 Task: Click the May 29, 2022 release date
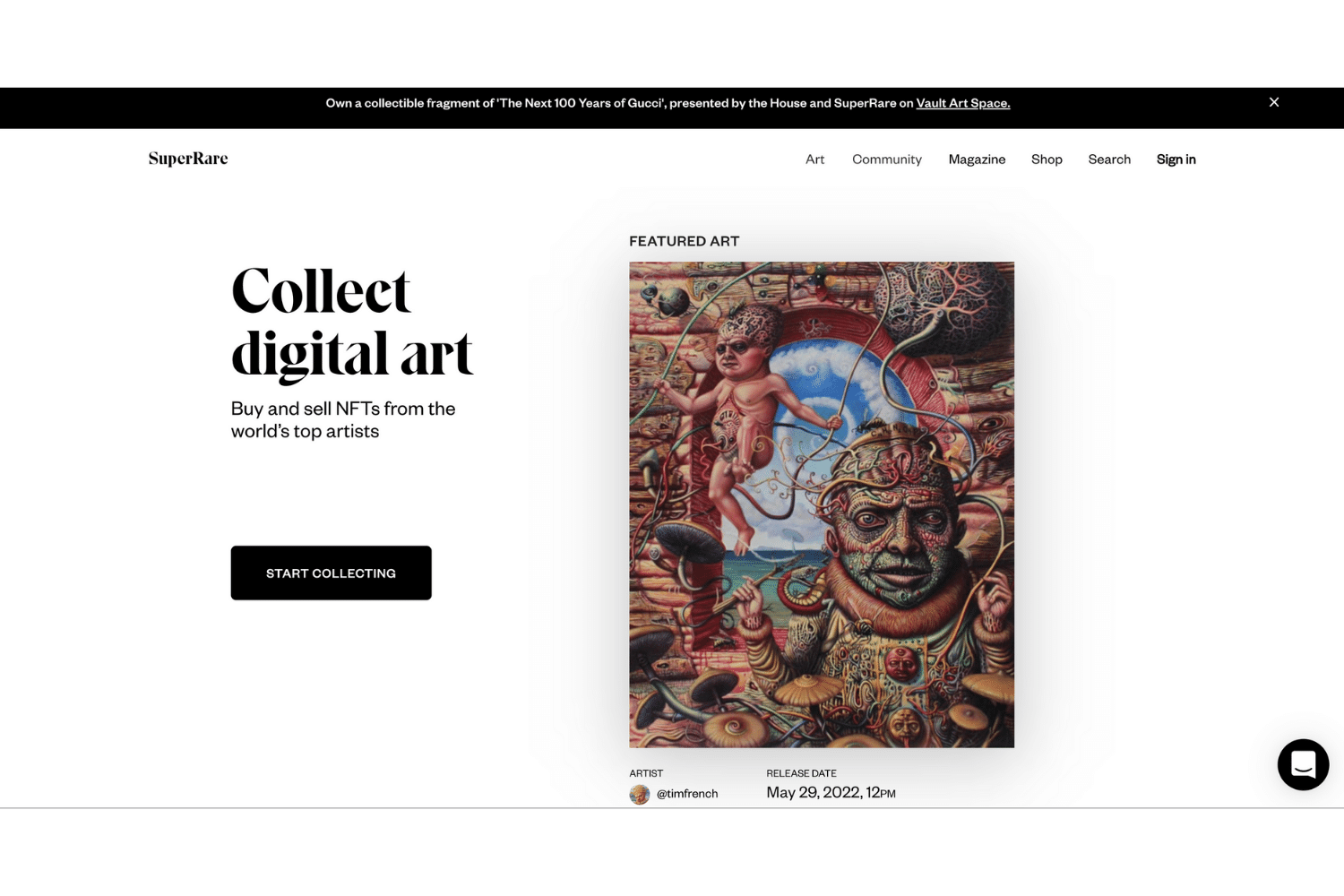tap(831, 793)
